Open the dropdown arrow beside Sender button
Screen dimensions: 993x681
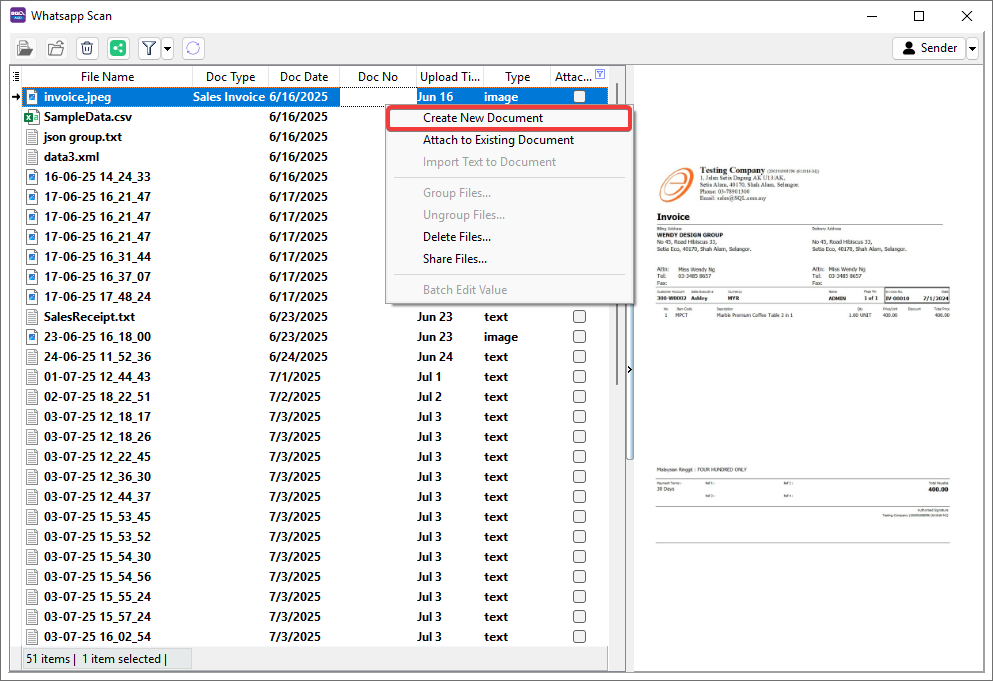point(972,48)
